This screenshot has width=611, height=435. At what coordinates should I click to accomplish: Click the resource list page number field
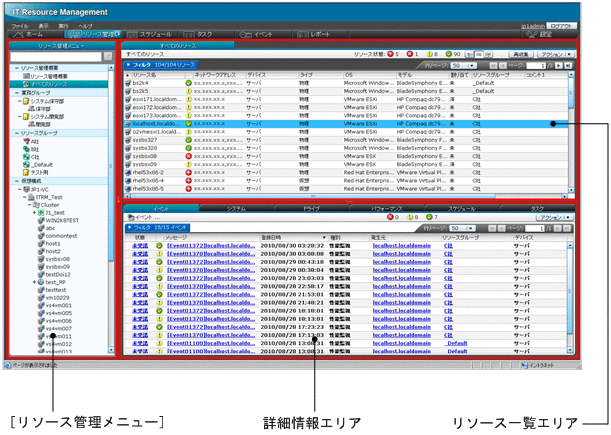click(x=535, y=65)
